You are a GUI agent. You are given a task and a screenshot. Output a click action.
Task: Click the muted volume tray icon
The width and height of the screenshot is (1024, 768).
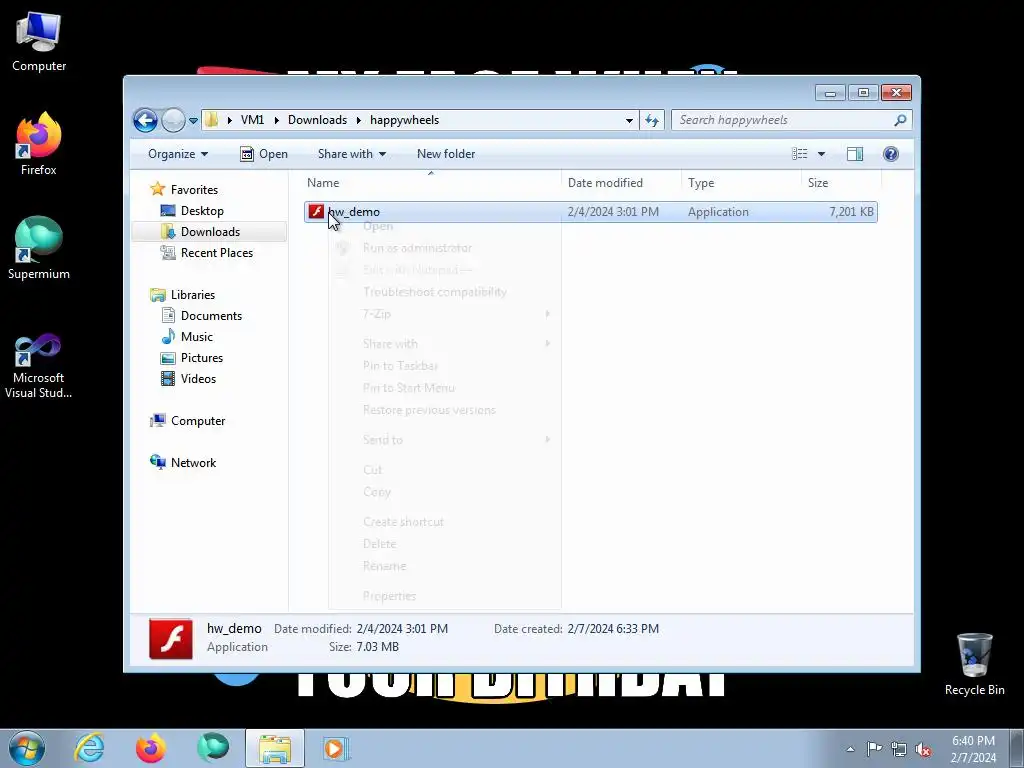pos(923,749)
